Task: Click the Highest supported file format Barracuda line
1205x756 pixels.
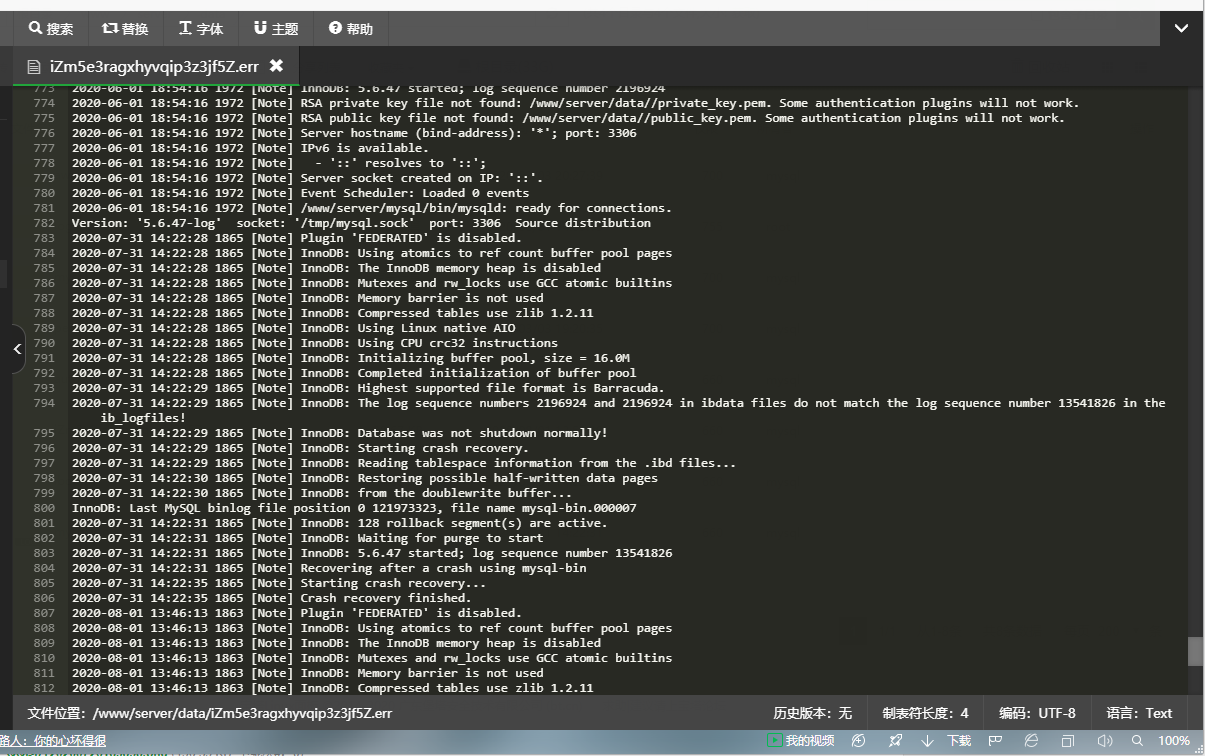Action: [x=368, y=388]
